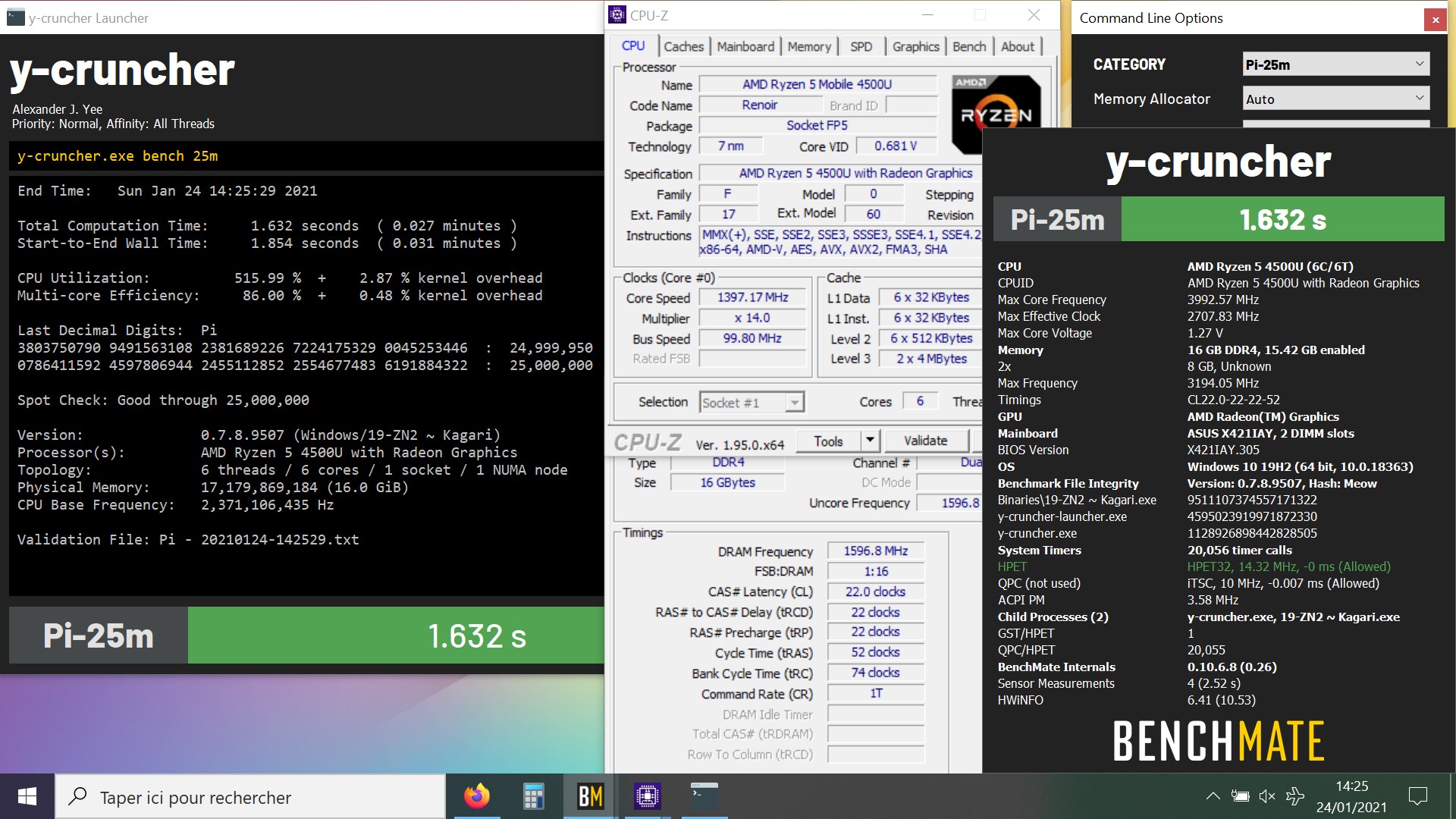Image resolution: width=1456 pixels, height=819 pixels.
Task: Click the Validate button
Action: coord(925,441)
